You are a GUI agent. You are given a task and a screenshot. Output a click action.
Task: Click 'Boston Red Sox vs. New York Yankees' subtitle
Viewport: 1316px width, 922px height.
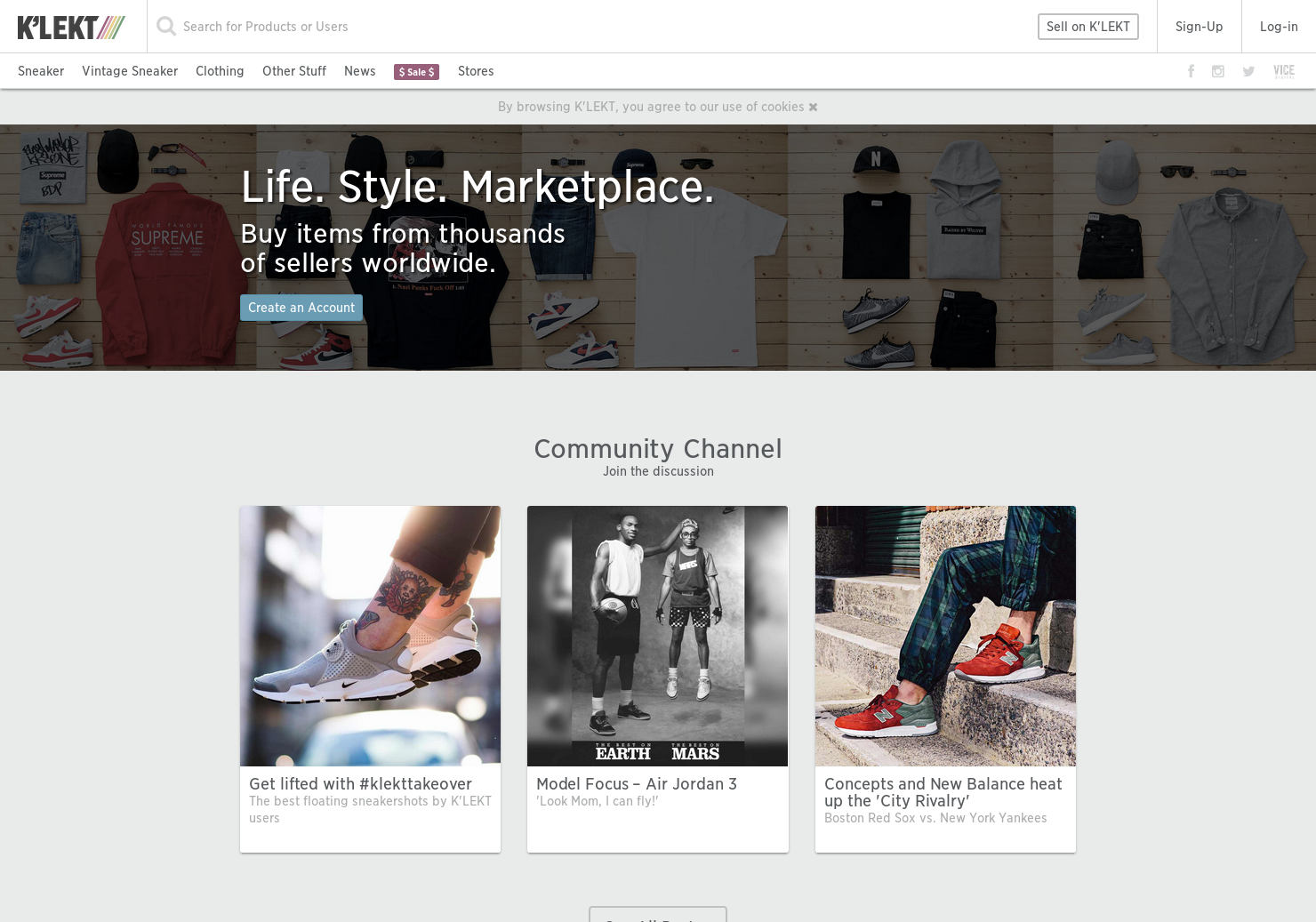(935, 818)
